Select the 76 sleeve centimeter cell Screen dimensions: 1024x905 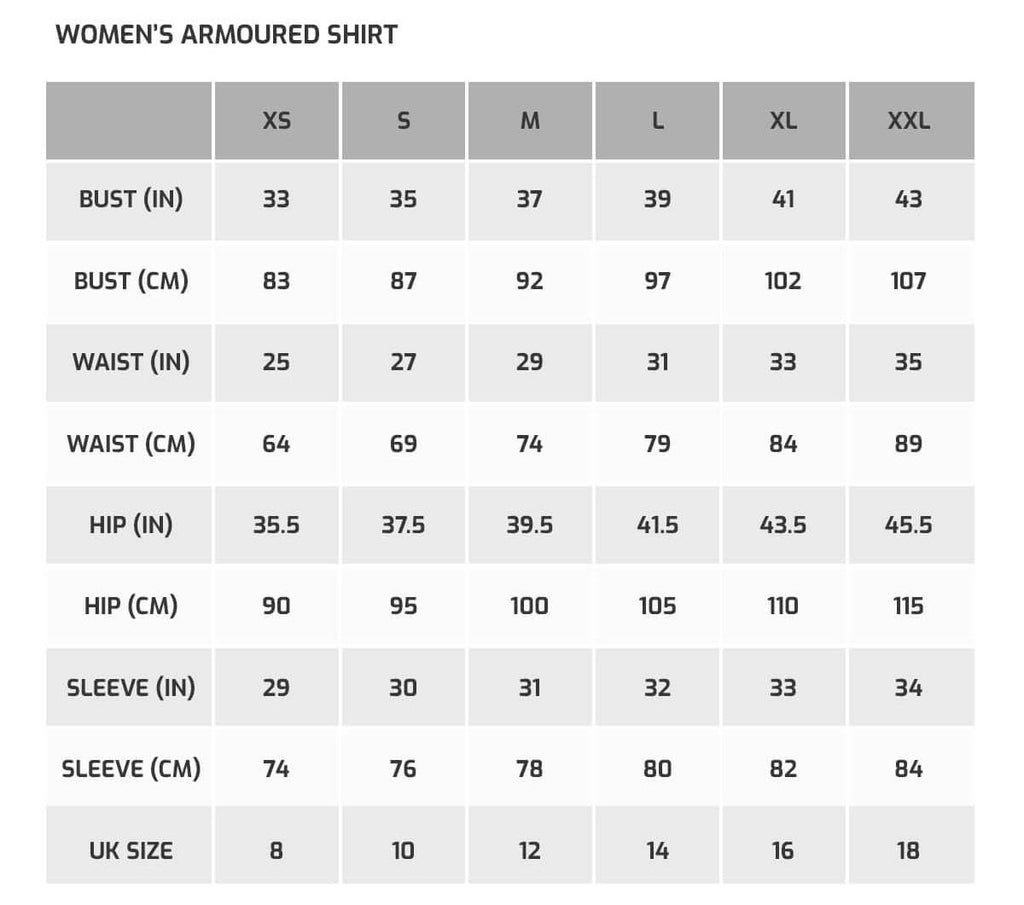(x=403, y=769)
